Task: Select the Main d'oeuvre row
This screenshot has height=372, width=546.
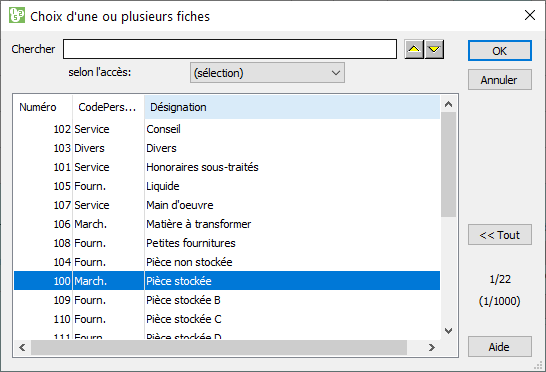Action: [x=227, y=205]
